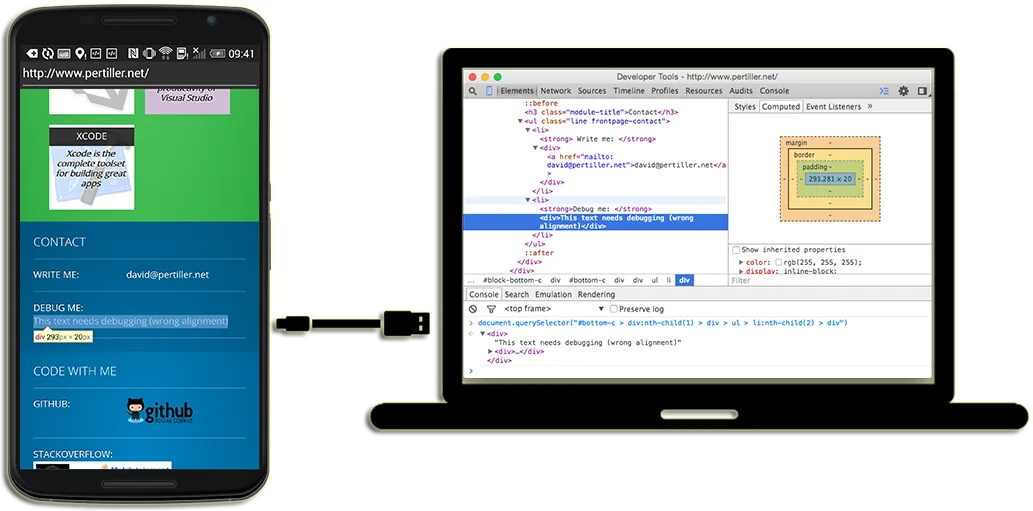Viewport: 1033px width, 511px height.
Task: Select the highlighted div 'This text needs debugging' row
Action: (x=596, y=222)
